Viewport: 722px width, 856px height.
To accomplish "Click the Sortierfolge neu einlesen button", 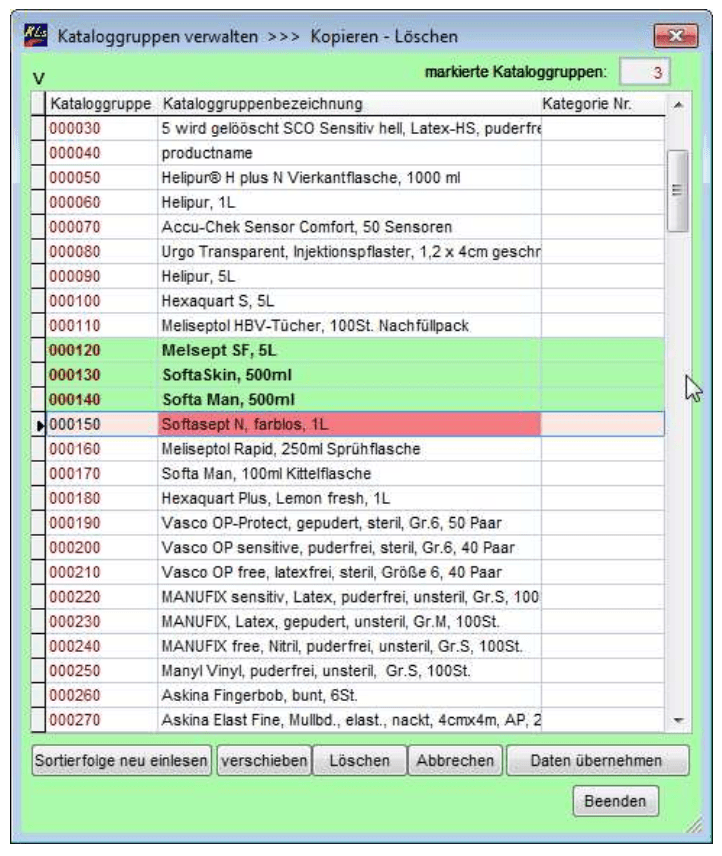I will pyautogui.click(x=121, y=760).
